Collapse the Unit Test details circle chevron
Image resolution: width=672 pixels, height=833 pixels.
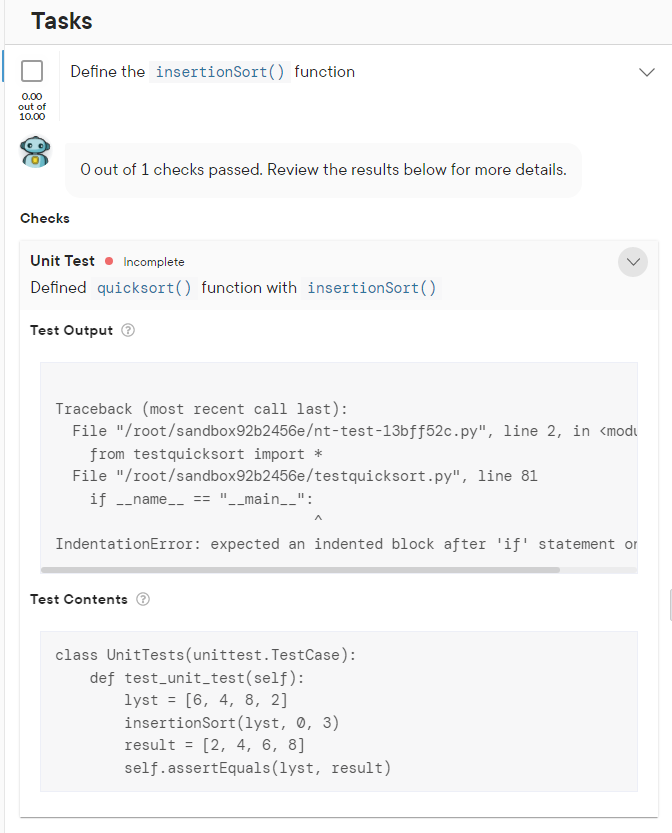click(x=633, y=262)
